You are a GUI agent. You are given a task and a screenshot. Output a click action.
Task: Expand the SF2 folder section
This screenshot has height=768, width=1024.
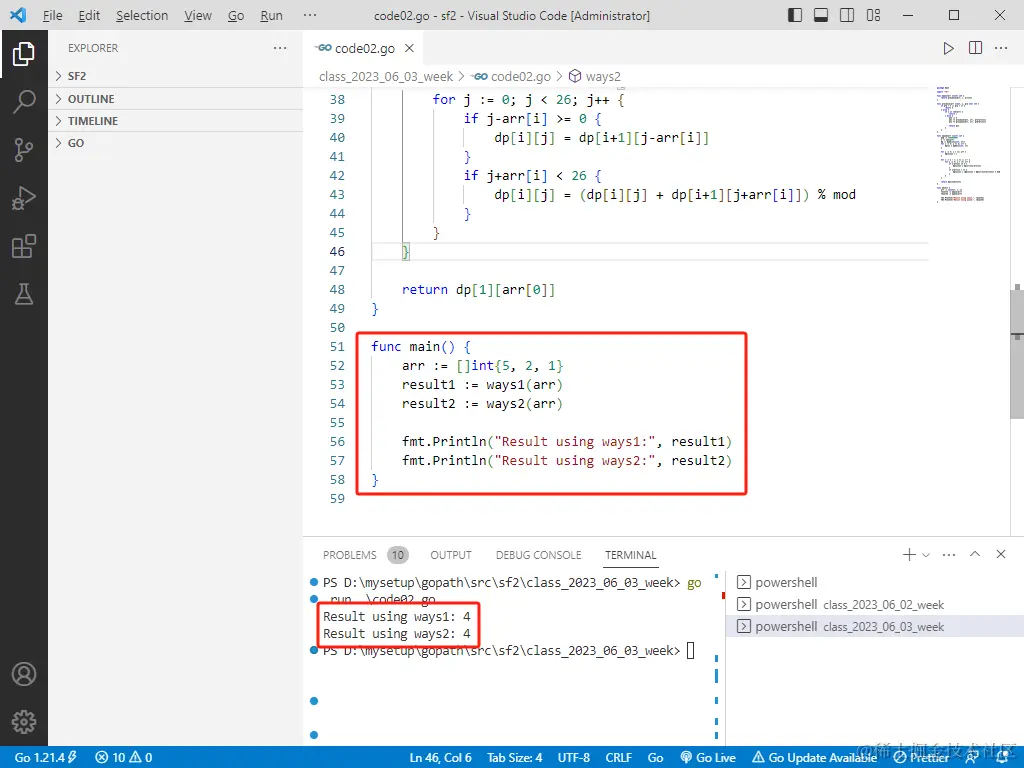[175, 76]
